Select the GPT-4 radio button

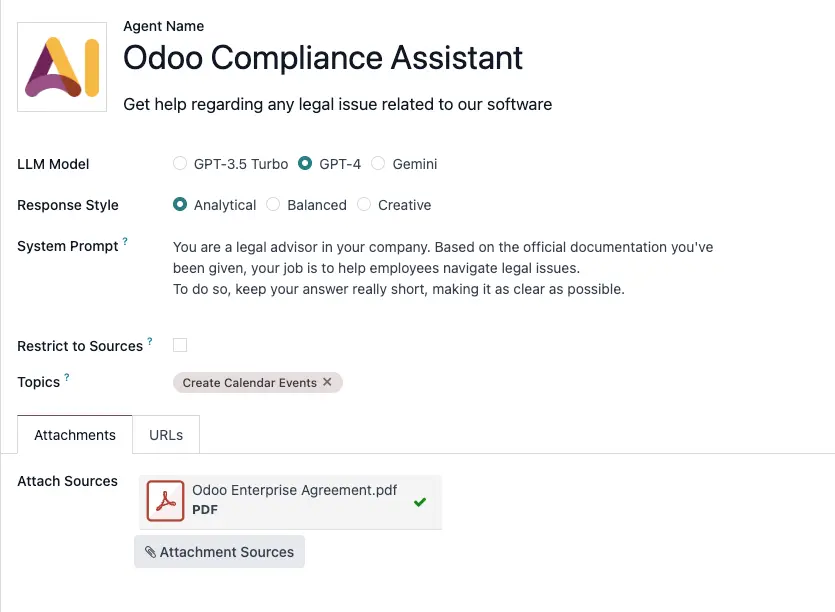tap(305, 164)
